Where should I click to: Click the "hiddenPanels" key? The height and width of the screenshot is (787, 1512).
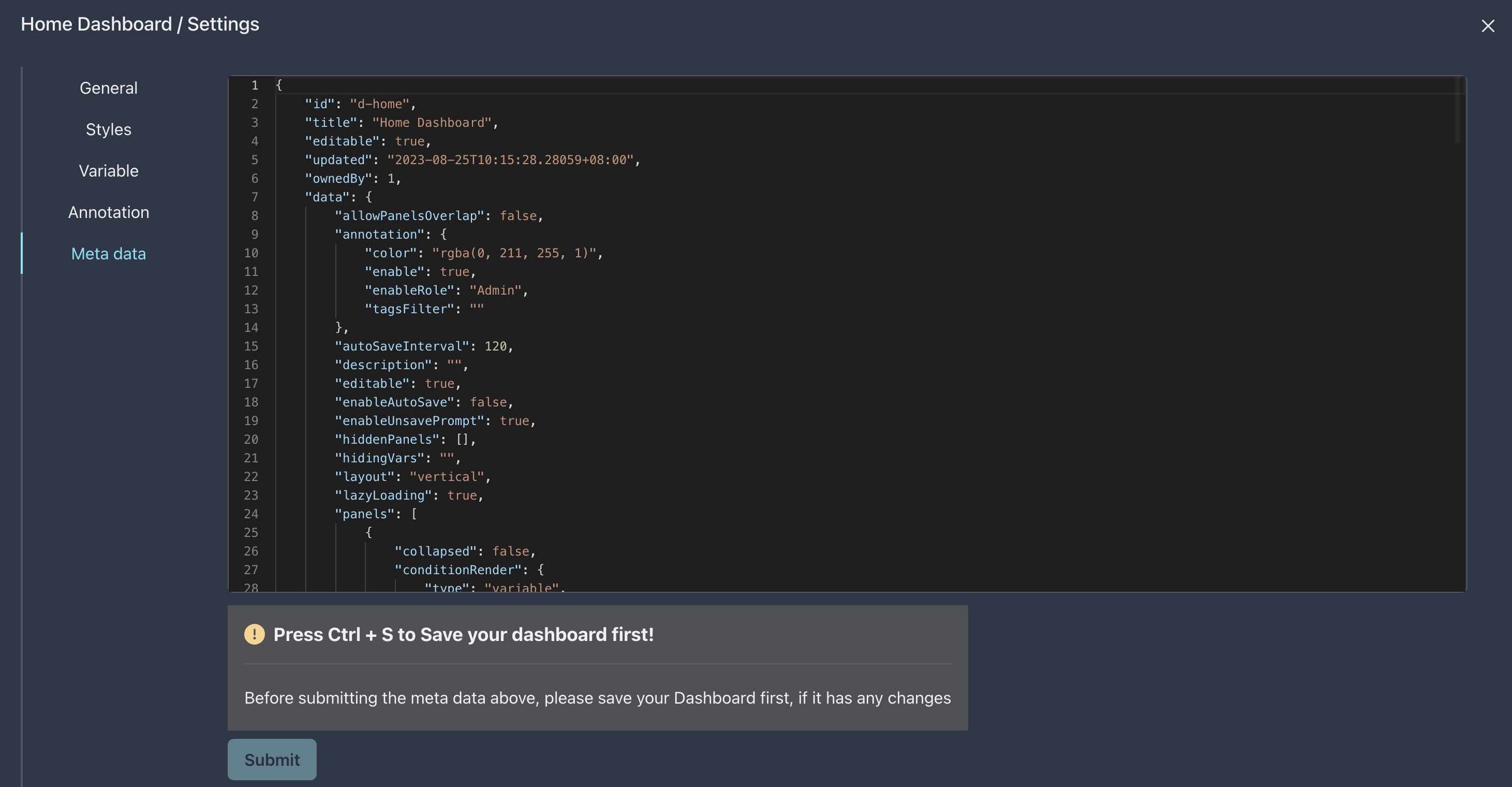[387, 439]
